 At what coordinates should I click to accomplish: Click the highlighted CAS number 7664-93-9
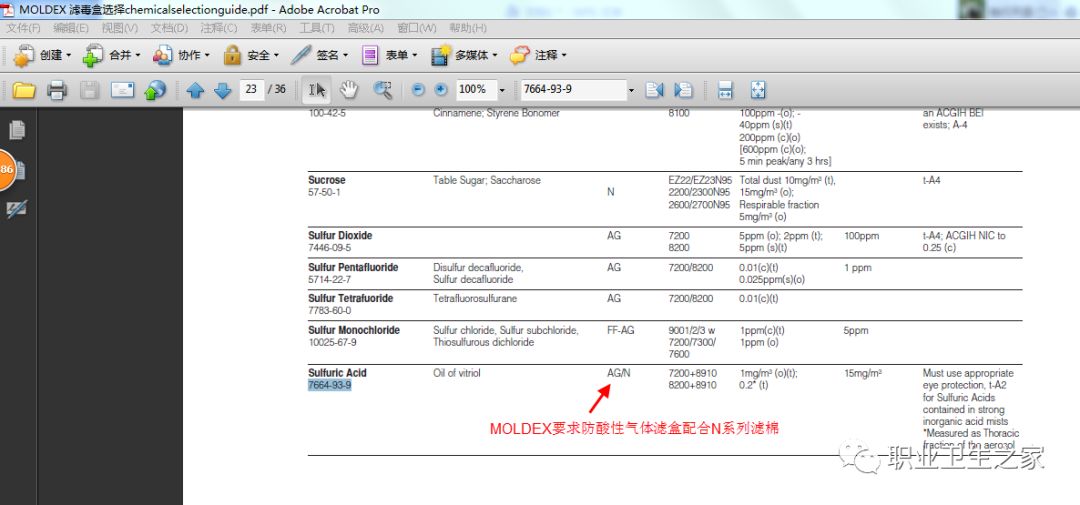coord(329,385)
